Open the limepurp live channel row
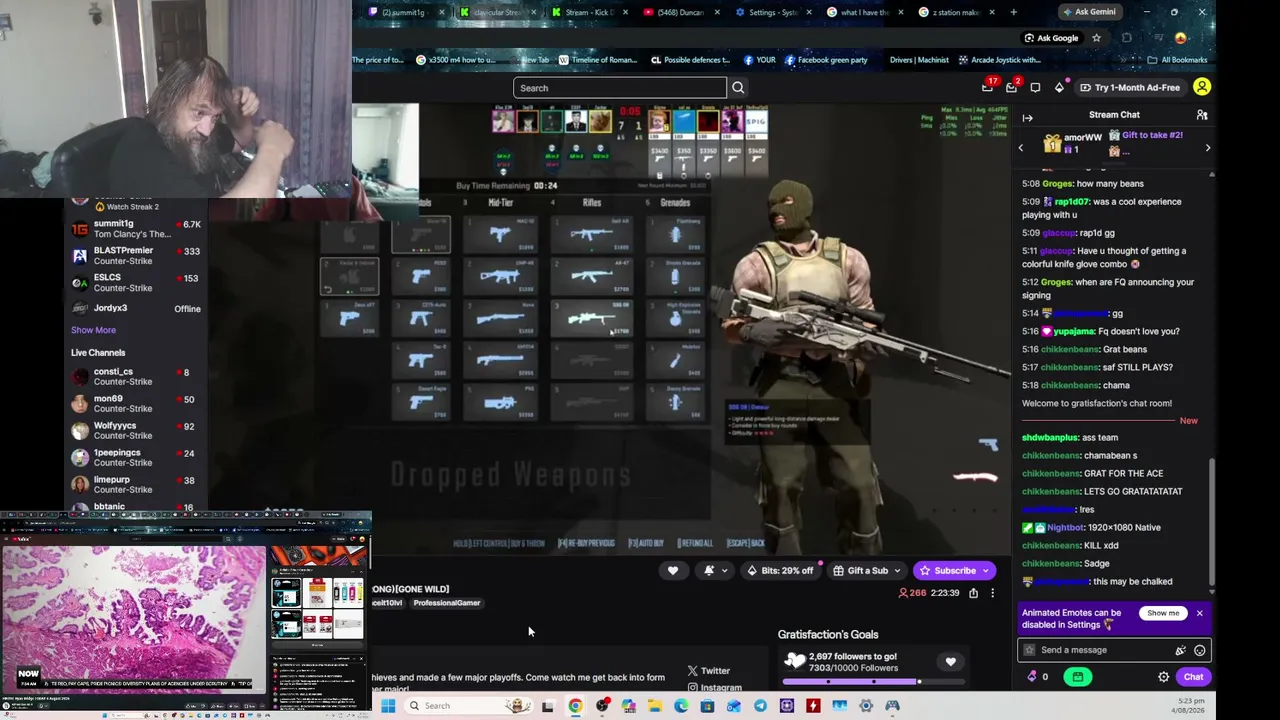1280x720 pixels. coord(135,485)
